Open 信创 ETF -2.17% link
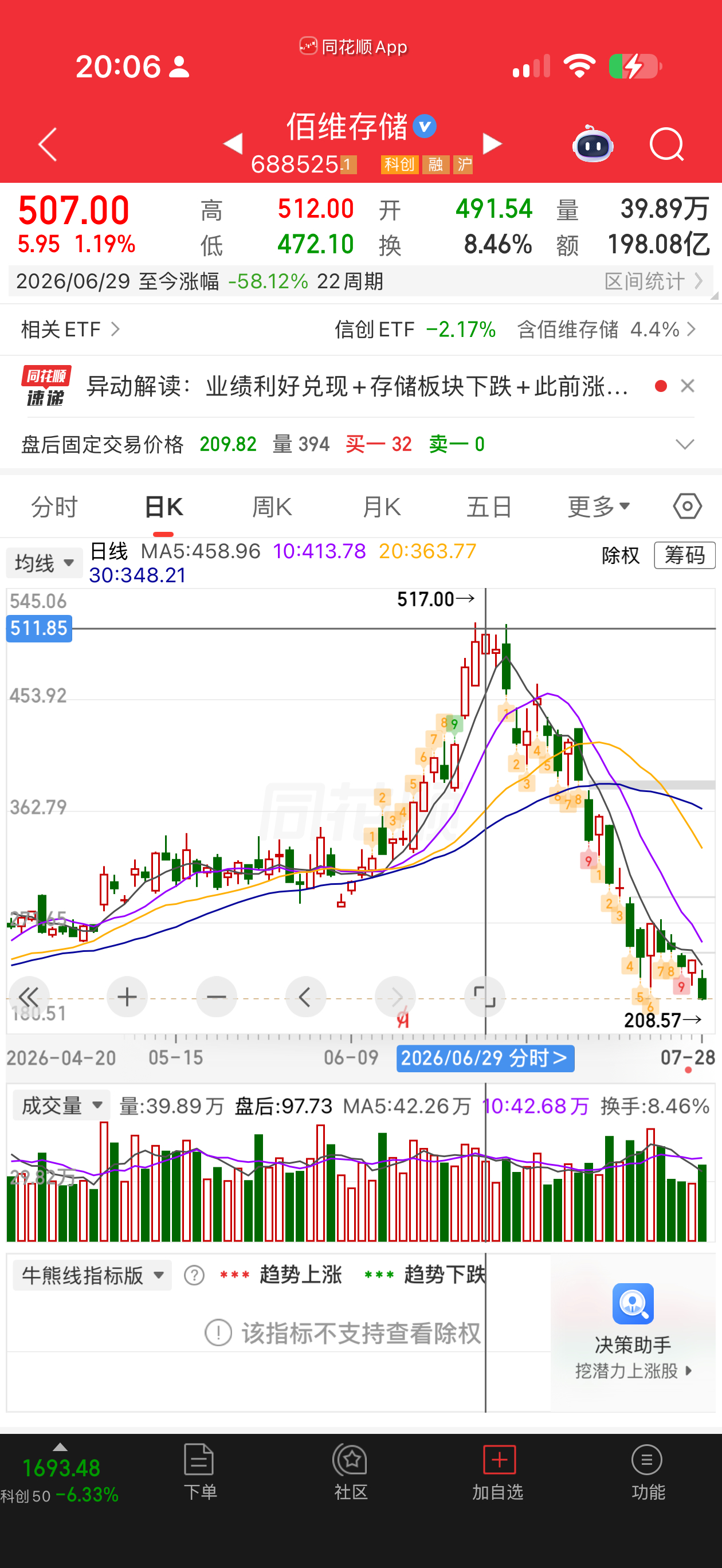Viewport: 722px width, 1568px height. [415, 330]
